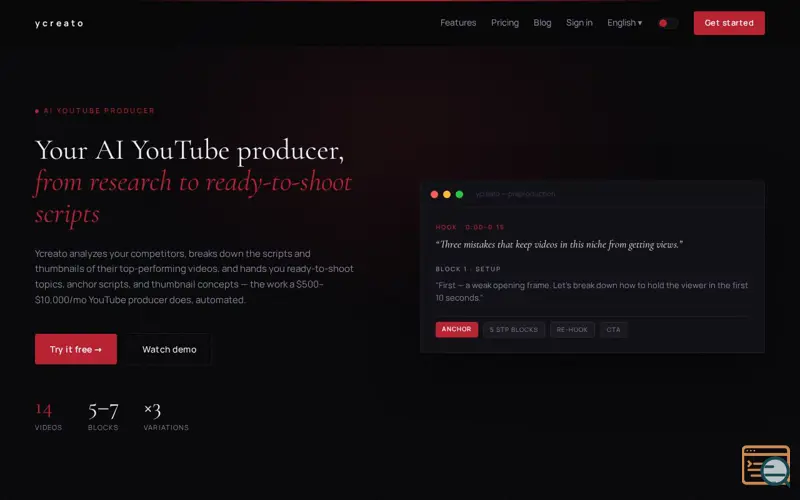Click 'Your AI YouTube producer' headline
Viewport: 800px width, 500px height.
tap(189, 151)
